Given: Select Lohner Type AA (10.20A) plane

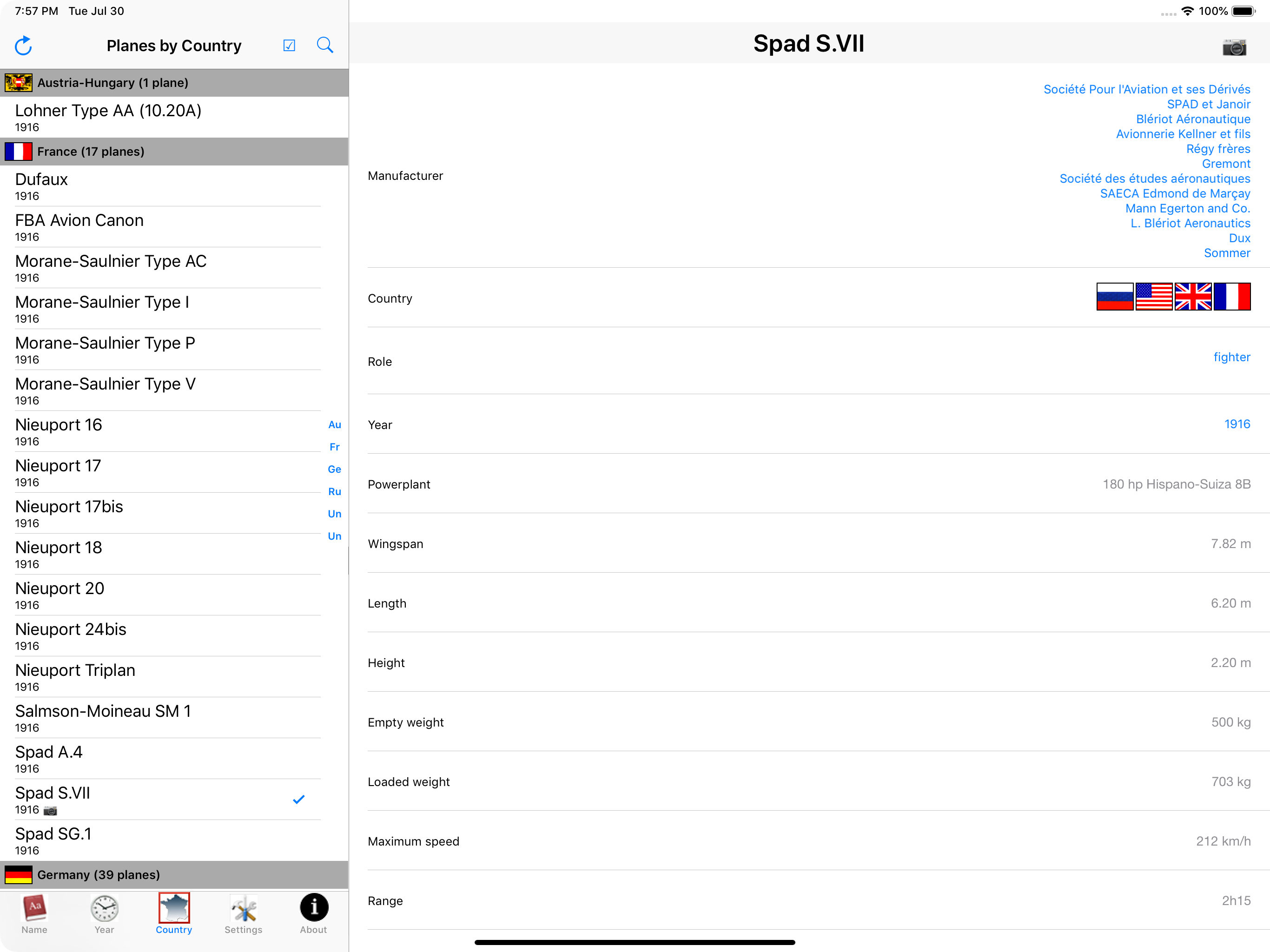Looking at the screenshot, I should click(174, 117).
